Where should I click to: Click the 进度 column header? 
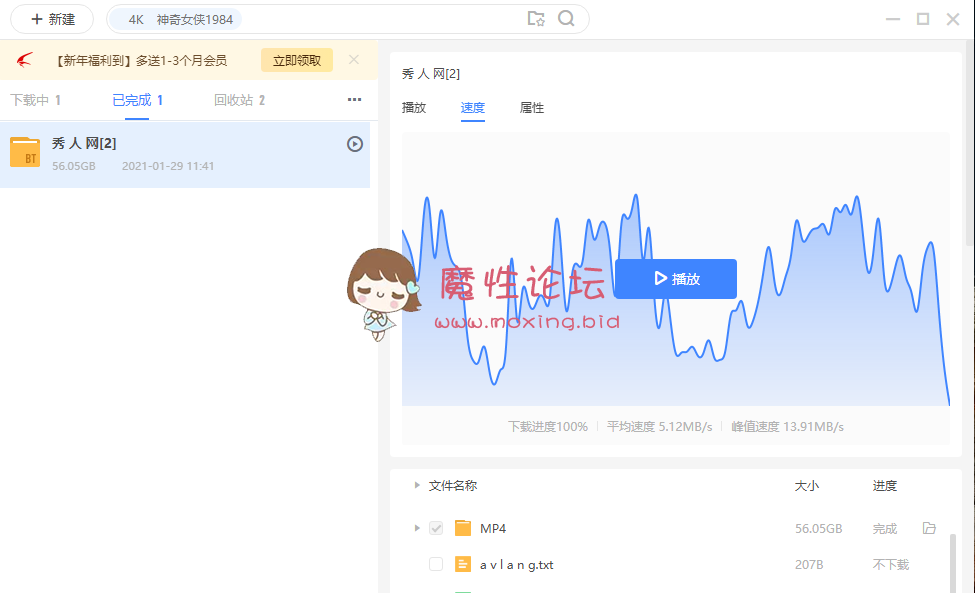coord(885,485)
